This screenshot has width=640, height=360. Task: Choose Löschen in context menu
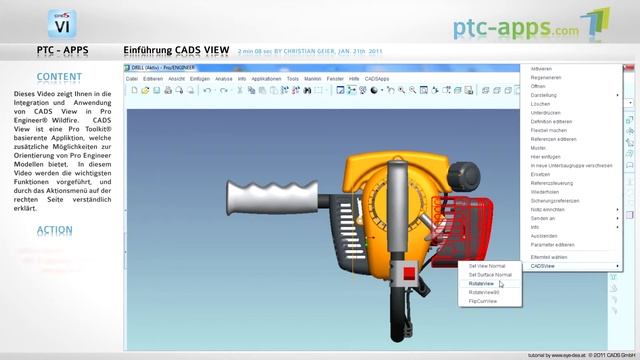pyautogui.click(x=540, y=104)
